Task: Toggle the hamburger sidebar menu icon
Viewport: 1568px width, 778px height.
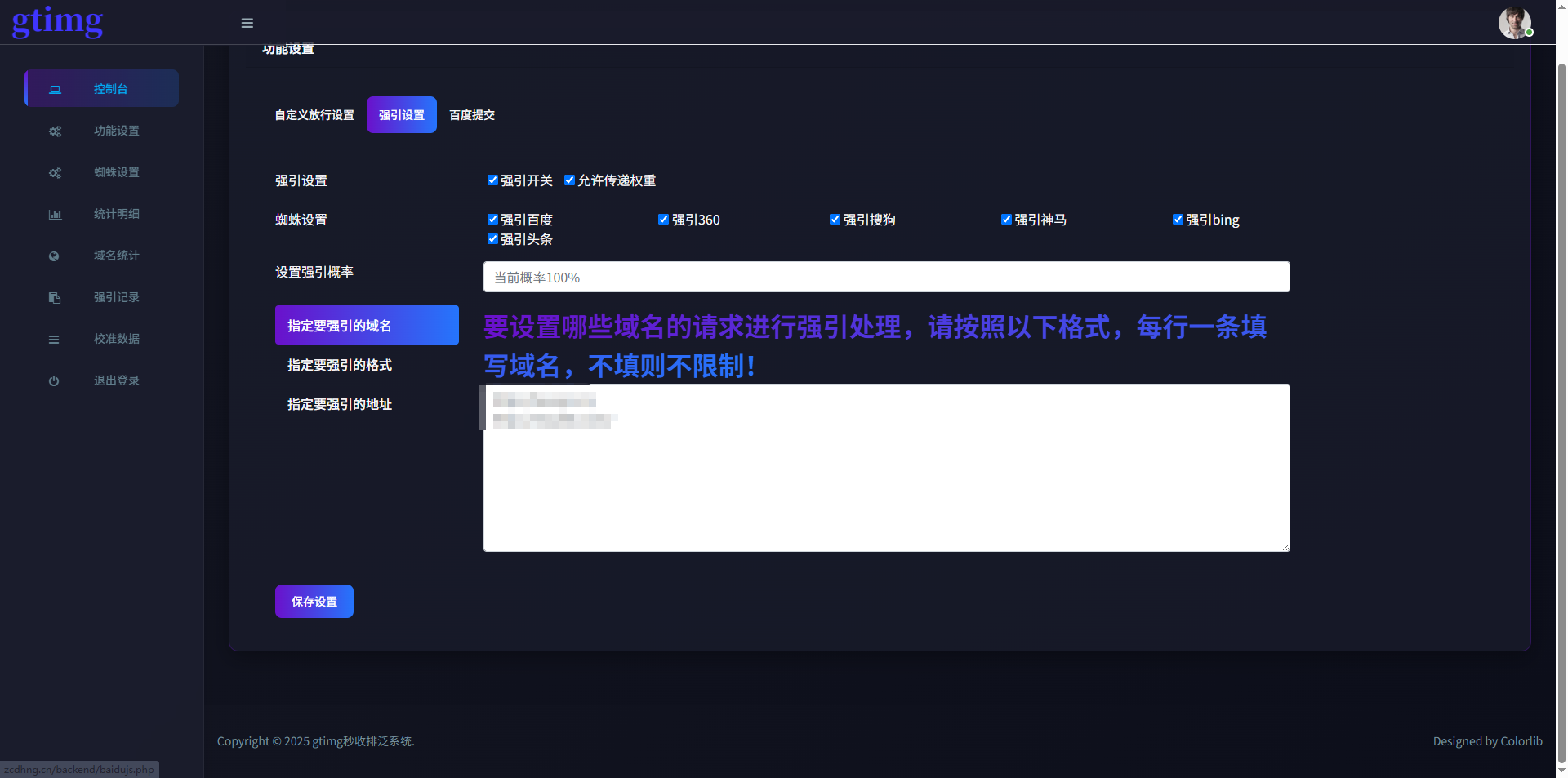Action: click(x=247, y=23)
